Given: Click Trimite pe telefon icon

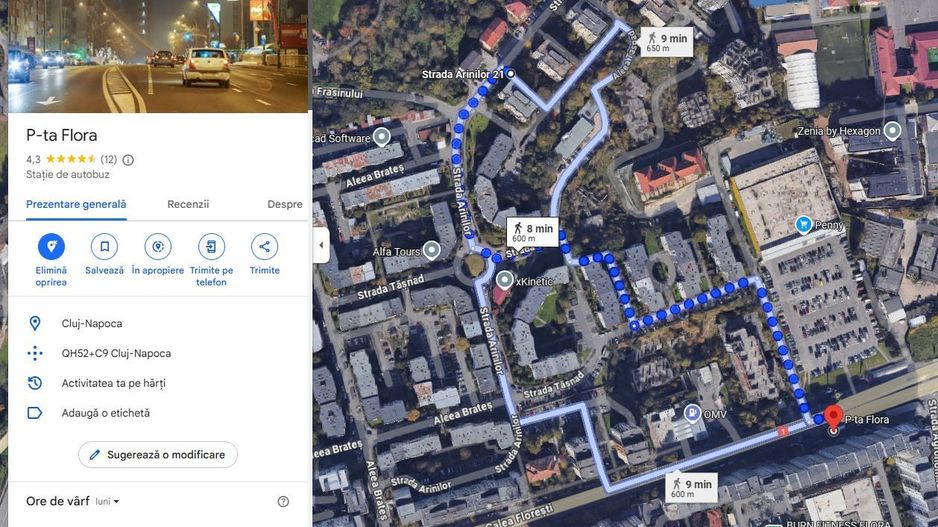Looking at the screenshot, I should tap(211, 246).
